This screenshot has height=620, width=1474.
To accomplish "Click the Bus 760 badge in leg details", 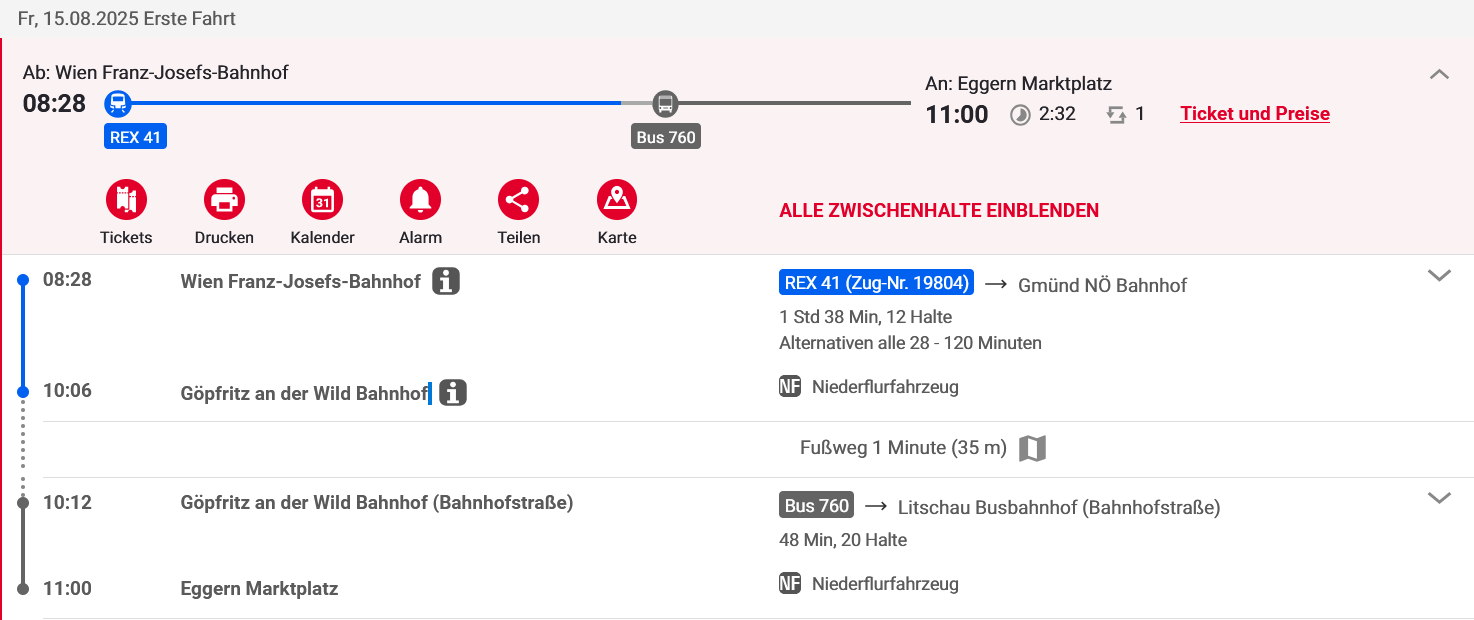I will (x=816, y=506).
